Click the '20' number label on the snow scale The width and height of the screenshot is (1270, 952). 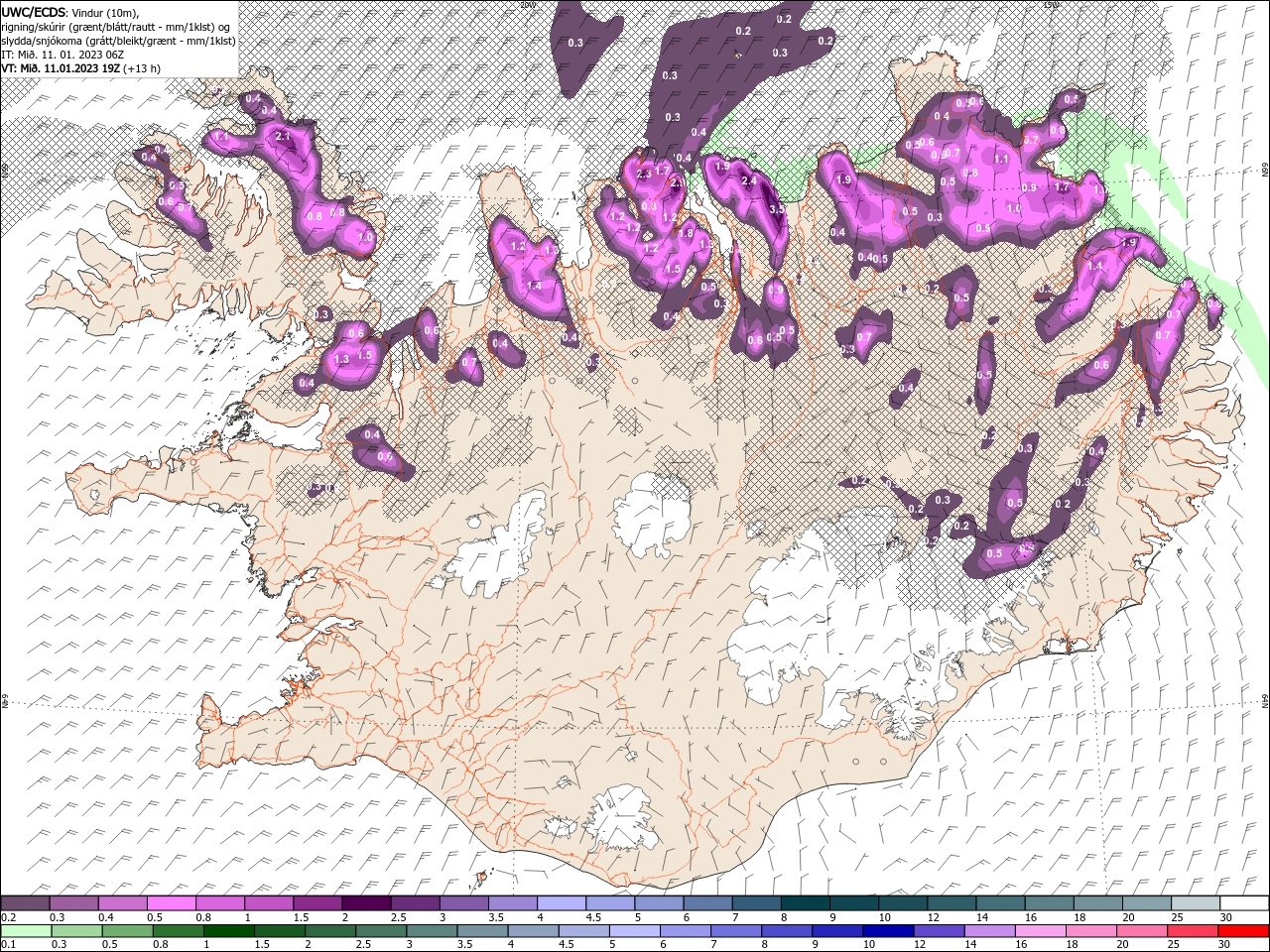coord(1129,917)
